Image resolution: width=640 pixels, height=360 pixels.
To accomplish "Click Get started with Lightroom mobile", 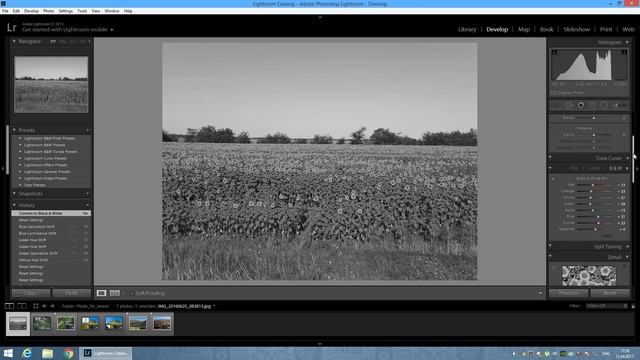I will 65,30.
